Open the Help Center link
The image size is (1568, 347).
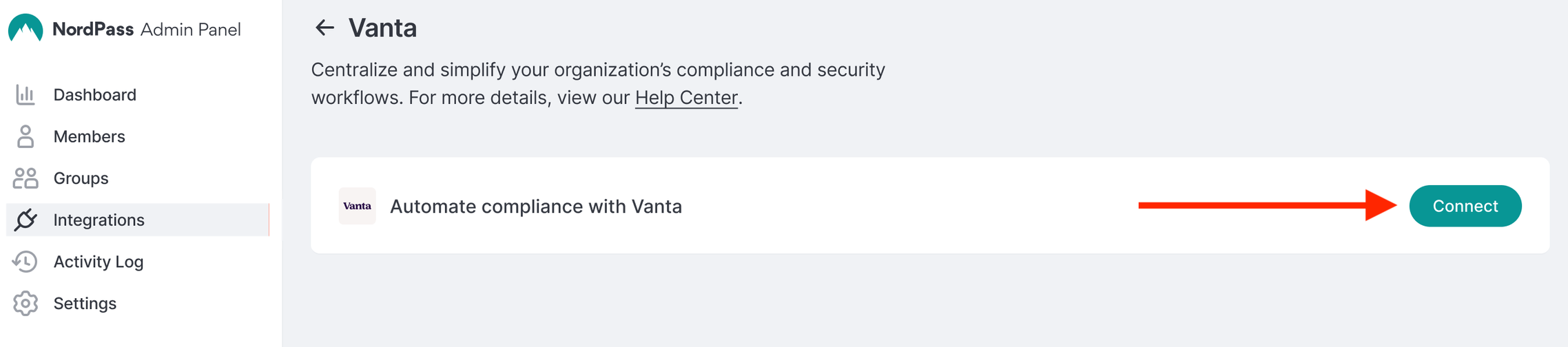pos(686,98)
